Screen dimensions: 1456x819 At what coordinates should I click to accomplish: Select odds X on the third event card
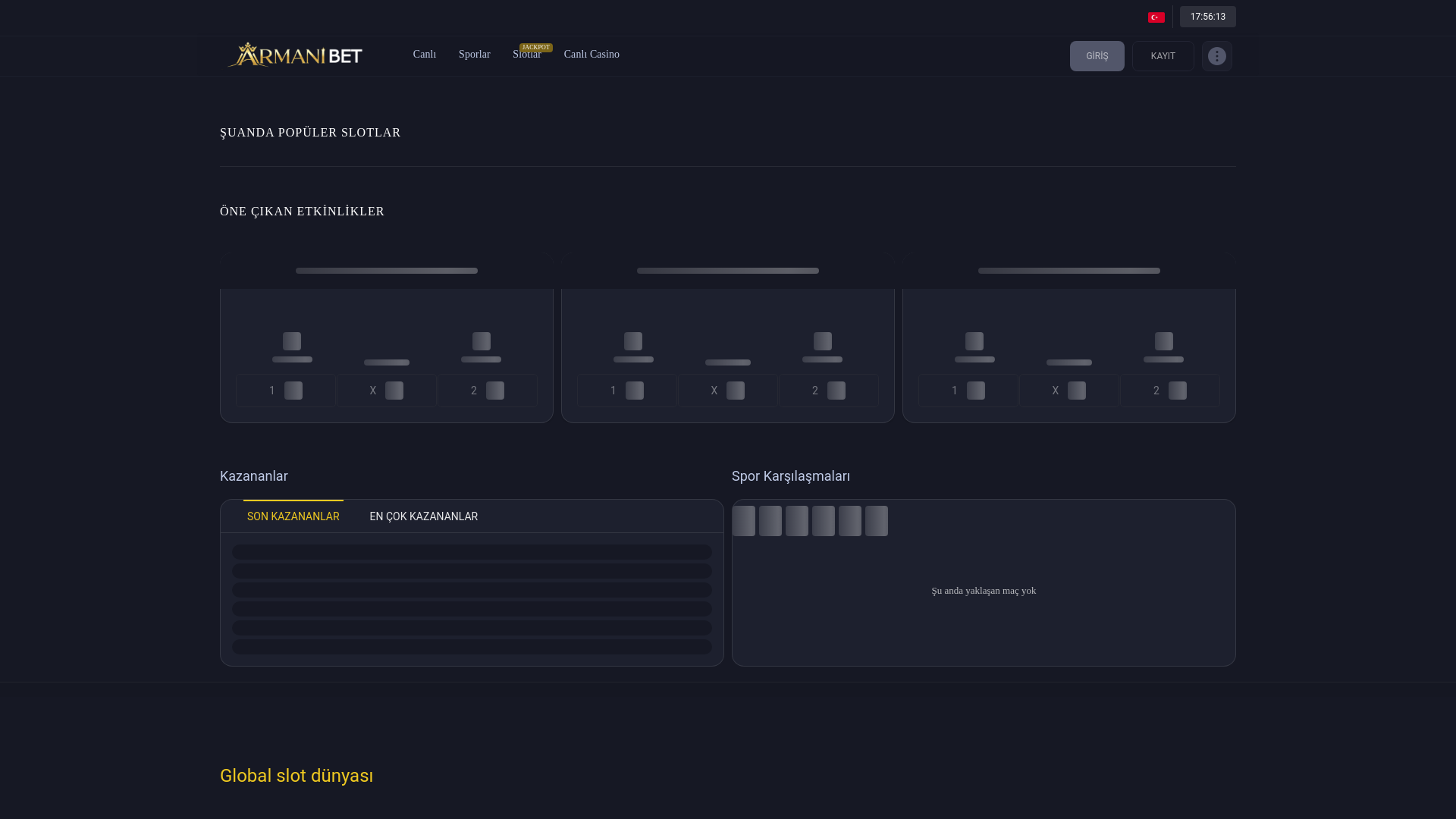[1068, 391]
